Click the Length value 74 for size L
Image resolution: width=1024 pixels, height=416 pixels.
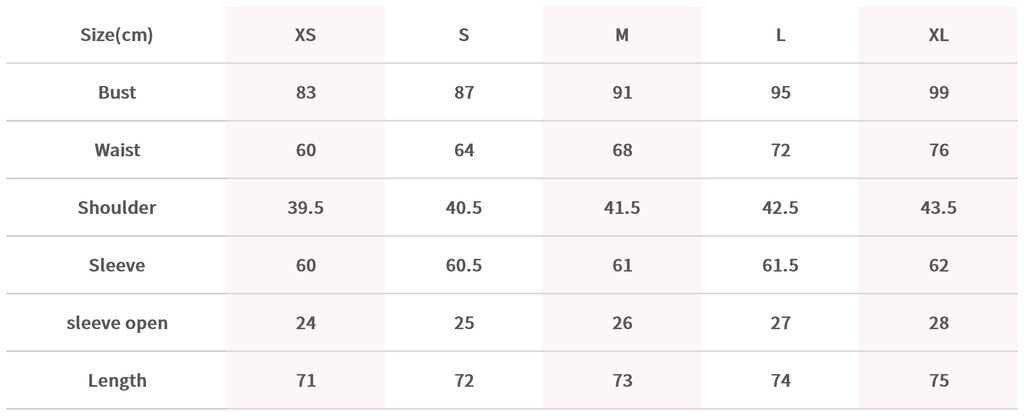781,381
